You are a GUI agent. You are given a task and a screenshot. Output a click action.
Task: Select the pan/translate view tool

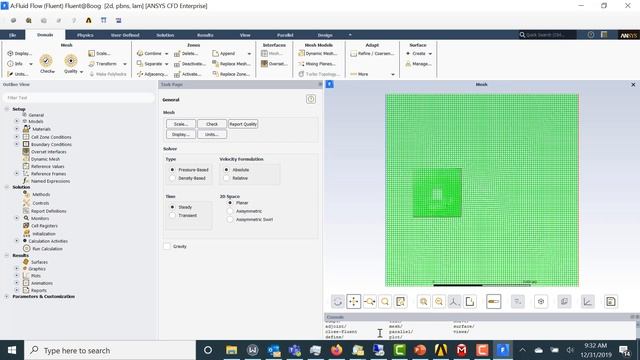click(x=353, y=302)
